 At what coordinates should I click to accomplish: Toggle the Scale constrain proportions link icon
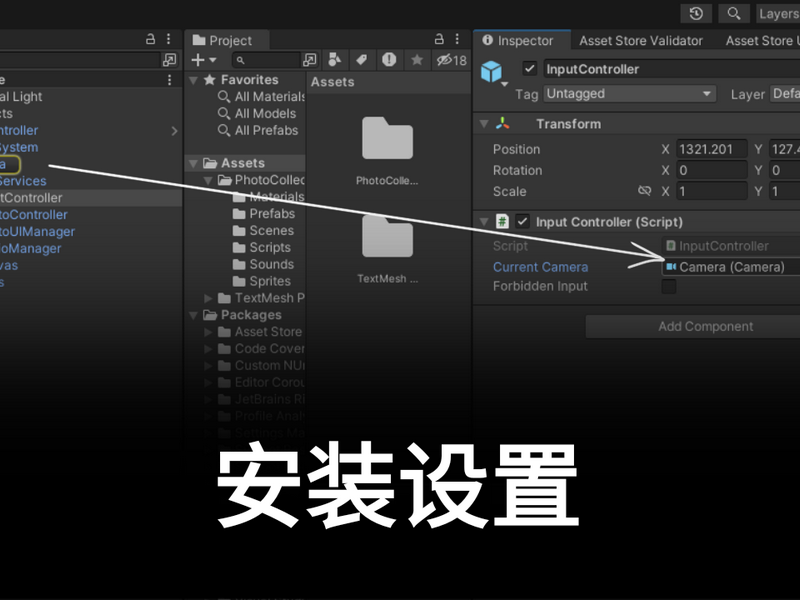644,191
